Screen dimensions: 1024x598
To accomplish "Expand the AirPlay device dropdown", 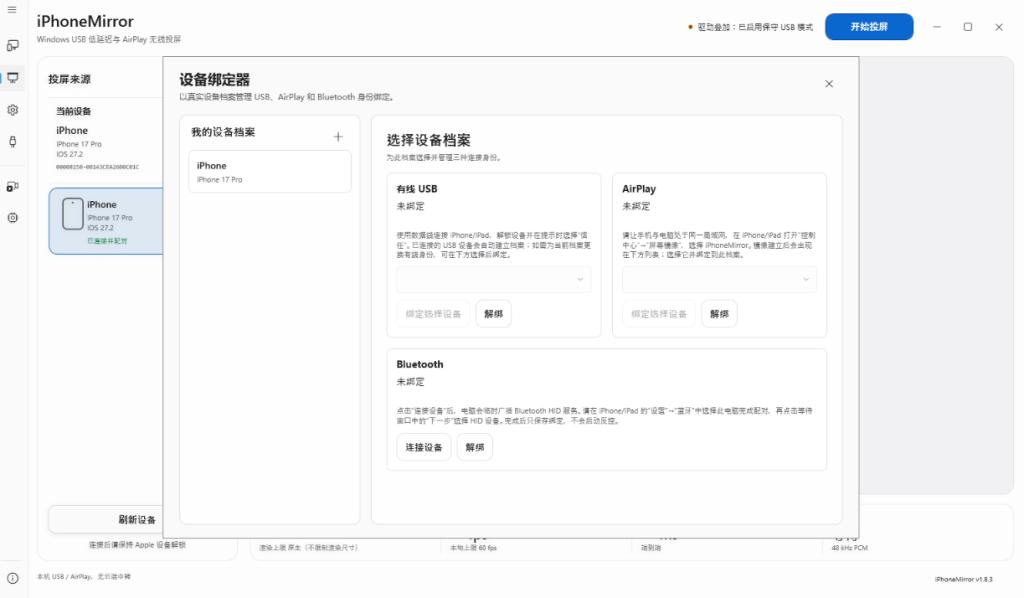I will (x=719, y=279).
